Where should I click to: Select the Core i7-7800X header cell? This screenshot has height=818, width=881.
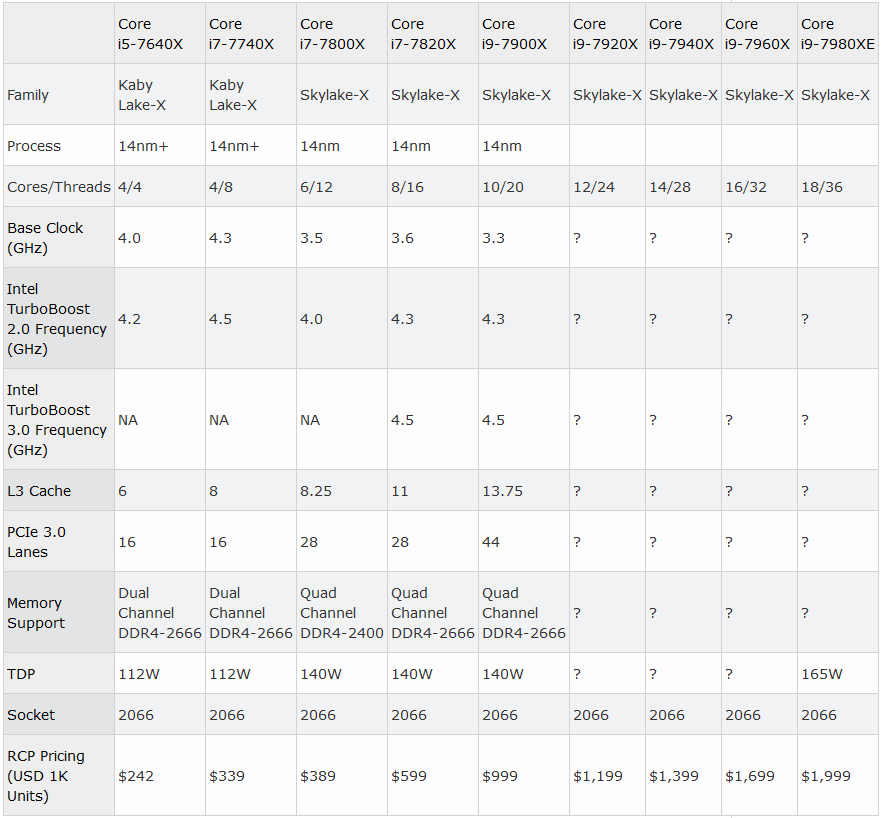click(342, 33)
